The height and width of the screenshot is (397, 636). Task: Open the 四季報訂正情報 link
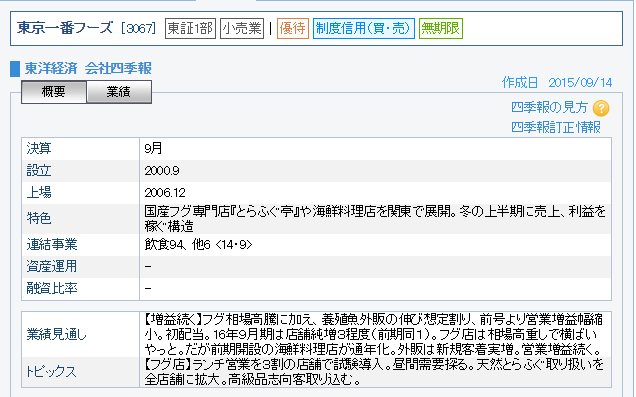pyautogui.click(x=556, y=127)
